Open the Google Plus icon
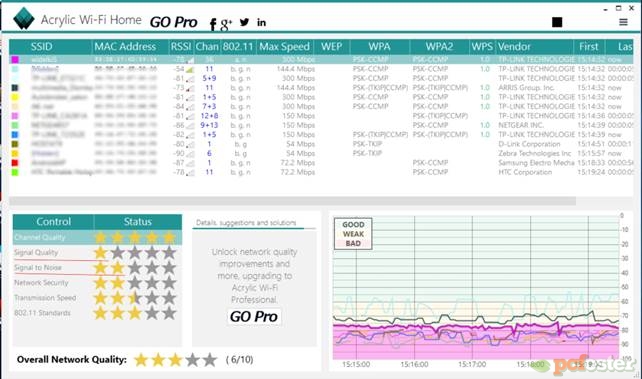Viewport: 642px width, 379px height. [x=226, y=24]
